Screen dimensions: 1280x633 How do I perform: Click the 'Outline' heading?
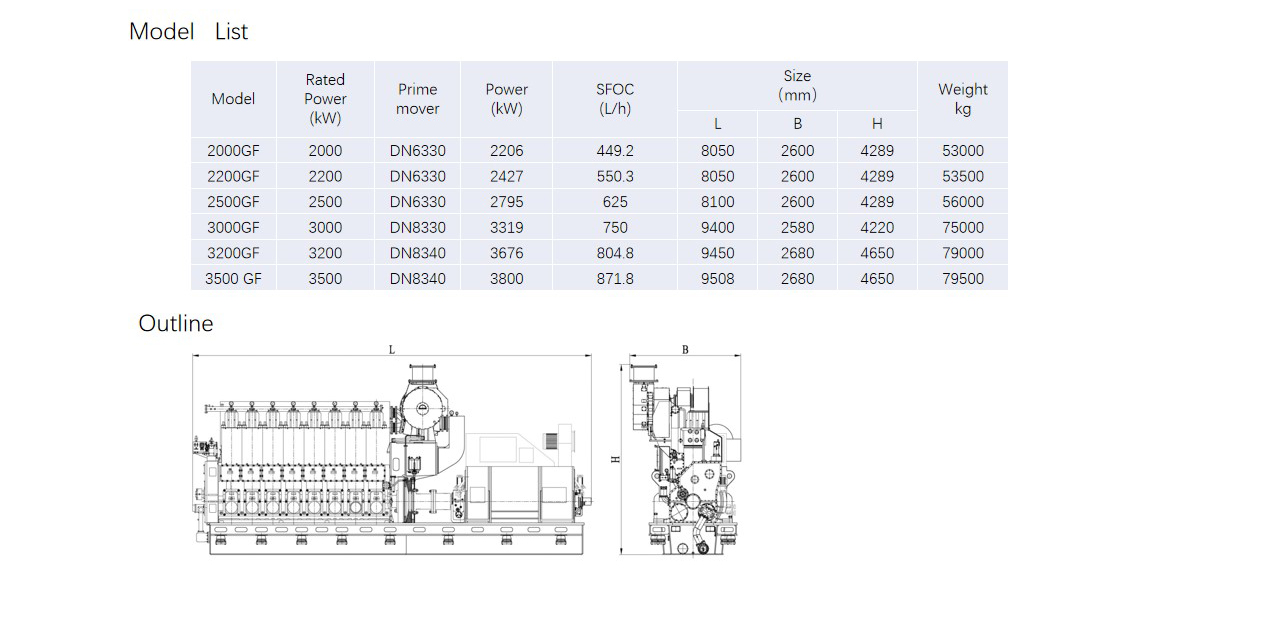pos(176,324)
